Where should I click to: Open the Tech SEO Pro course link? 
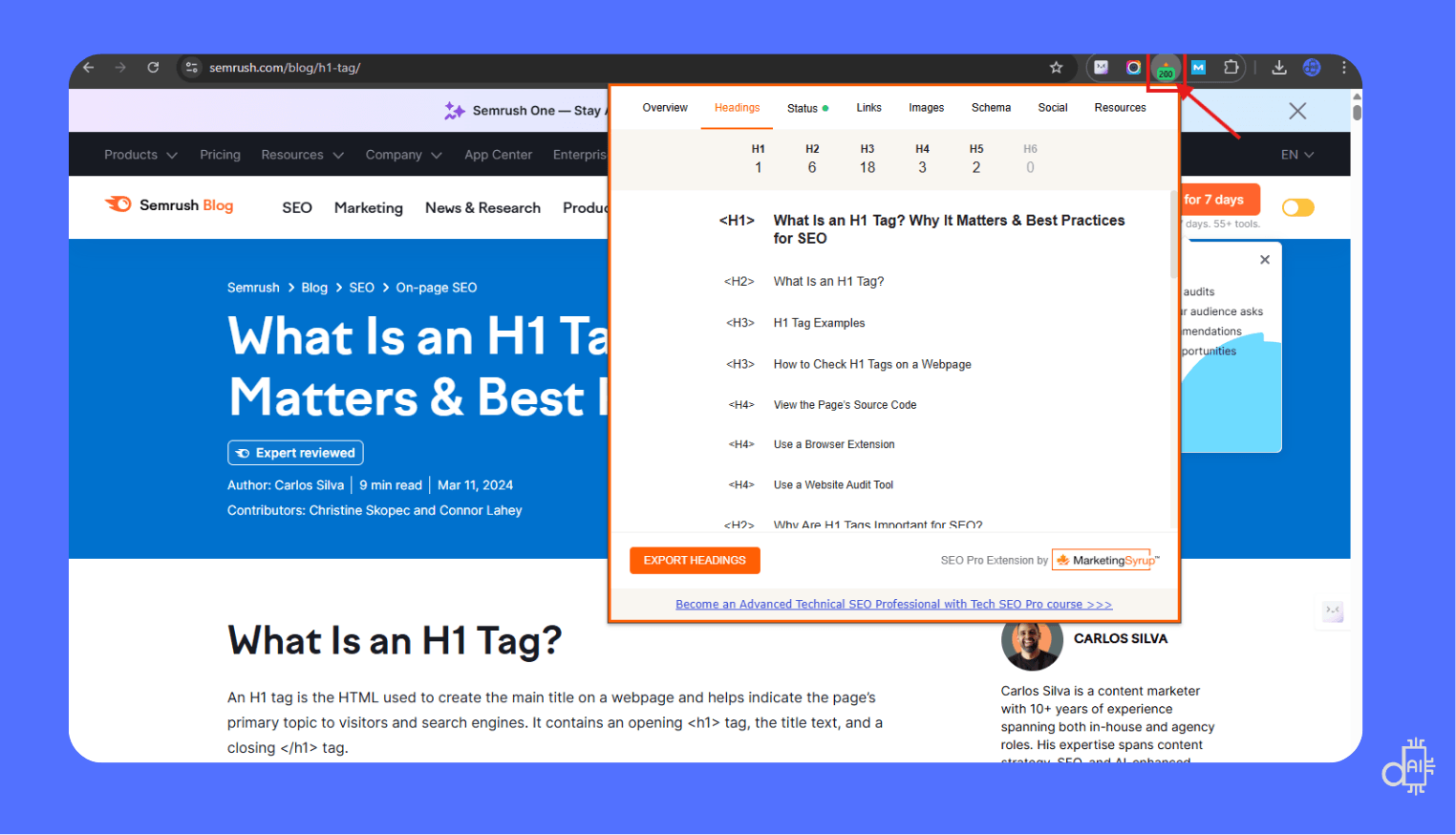click(x=893, y=605)
